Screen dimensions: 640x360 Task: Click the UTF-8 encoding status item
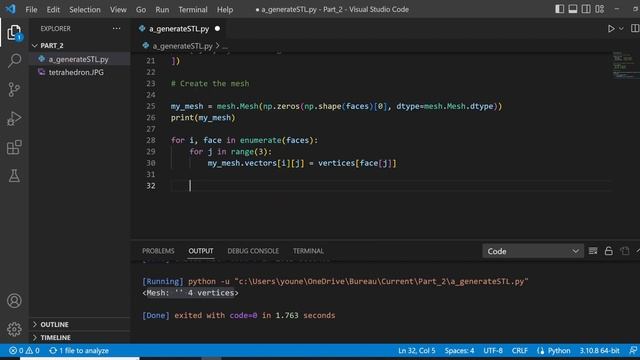click(x=493, y=351)
